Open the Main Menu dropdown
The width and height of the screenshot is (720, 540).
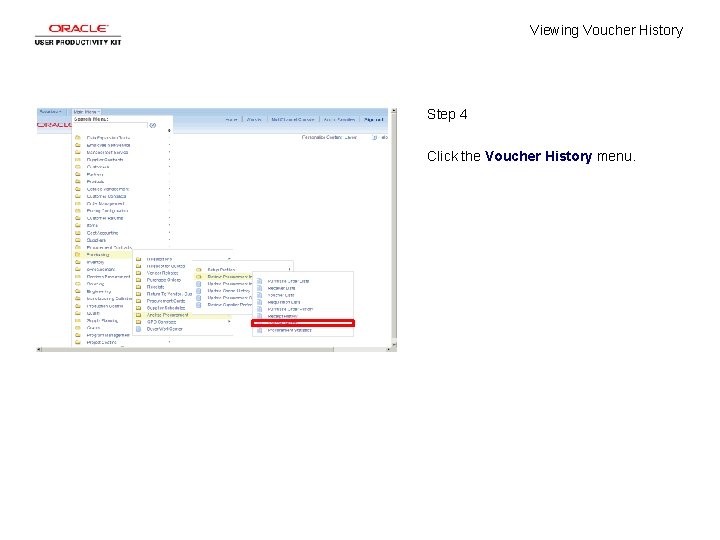pos(86,112)
